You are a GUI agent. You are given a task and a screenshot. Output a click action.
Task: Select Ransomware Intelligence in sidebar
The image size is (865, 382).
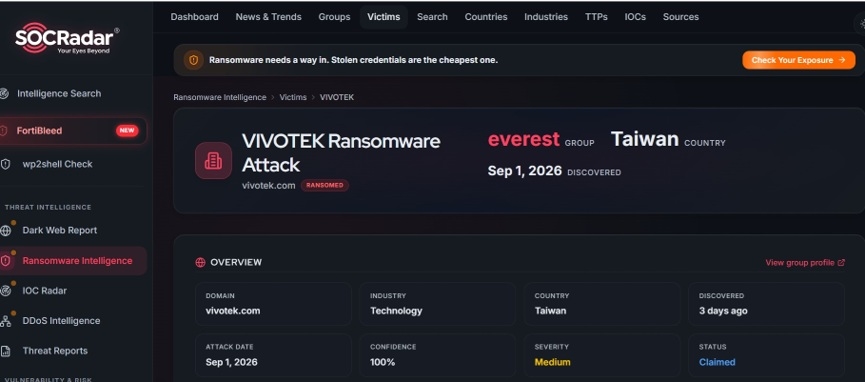coord(73,261)
